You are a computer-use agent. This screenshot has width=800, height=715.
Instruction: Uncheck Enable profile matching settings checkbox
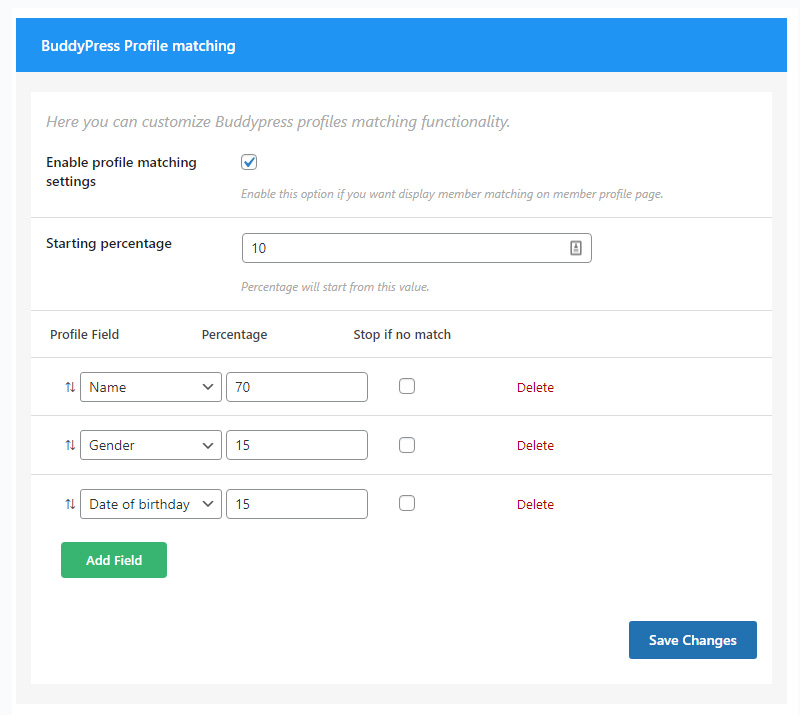coord(249,162)
